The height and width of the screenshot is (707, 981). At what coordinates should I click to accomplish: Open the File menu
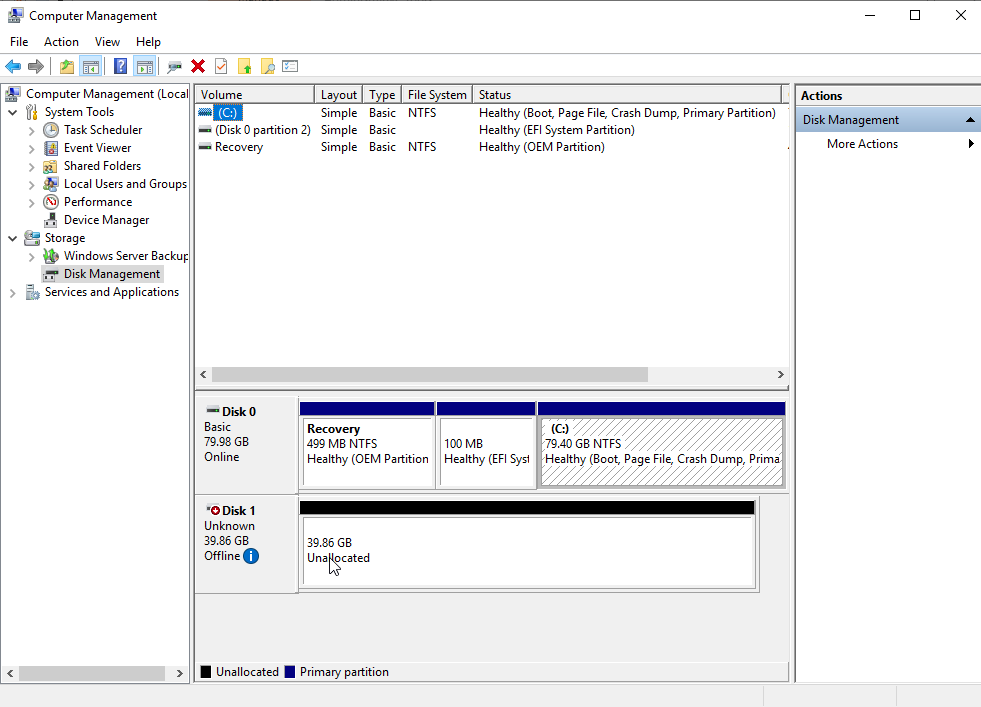19,42
